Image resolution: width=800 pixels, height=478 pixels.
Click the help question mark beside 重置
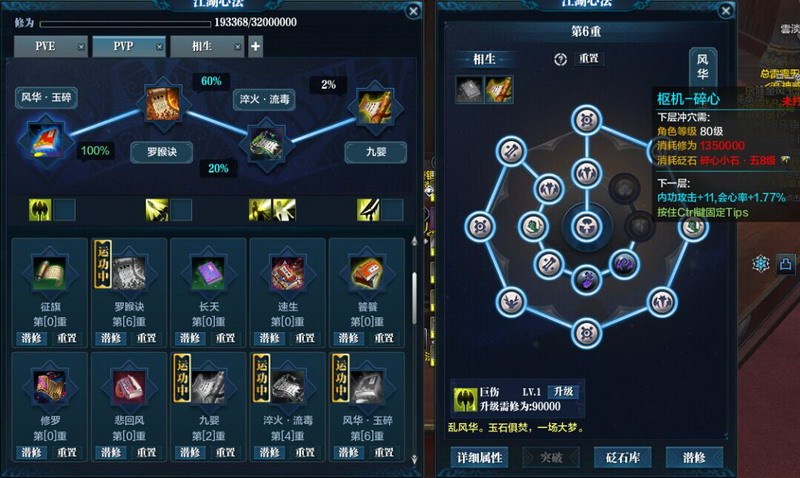[x=560, y=59]
